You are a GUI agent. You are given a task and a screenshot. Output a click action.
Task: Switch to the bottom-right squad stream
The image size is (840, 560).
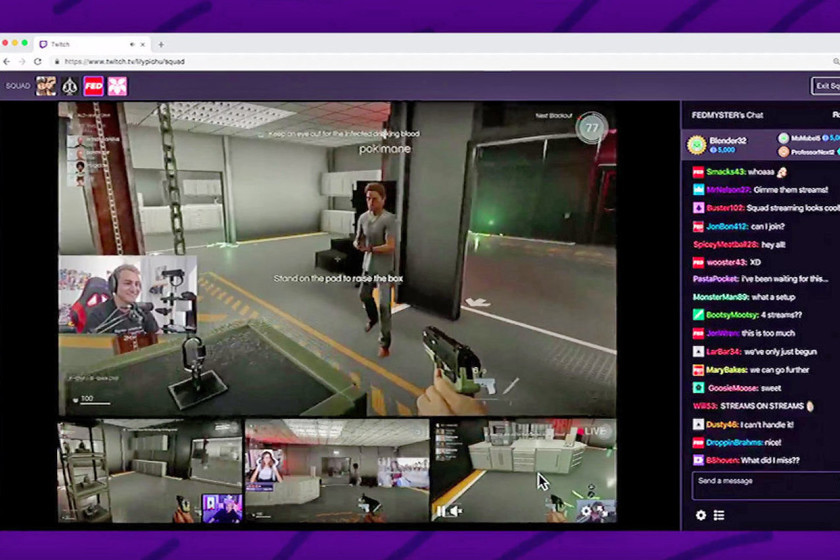(x=524, y=471)
